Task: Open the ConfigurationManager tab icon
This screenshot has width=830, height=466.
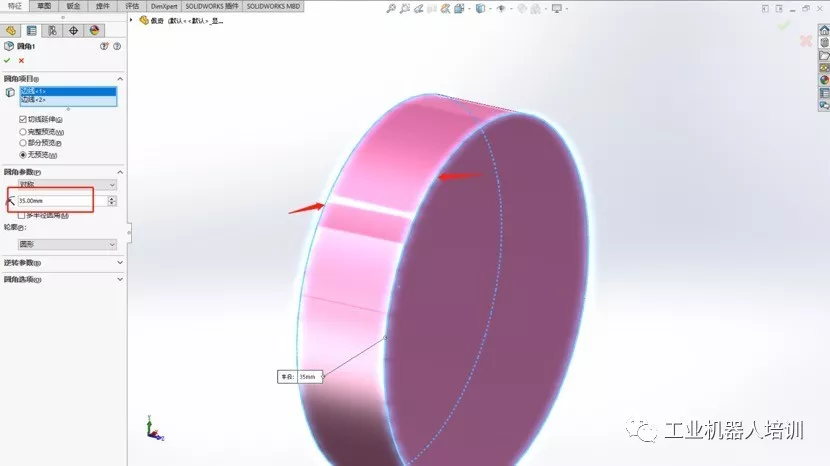Action: tap(52, 31)
